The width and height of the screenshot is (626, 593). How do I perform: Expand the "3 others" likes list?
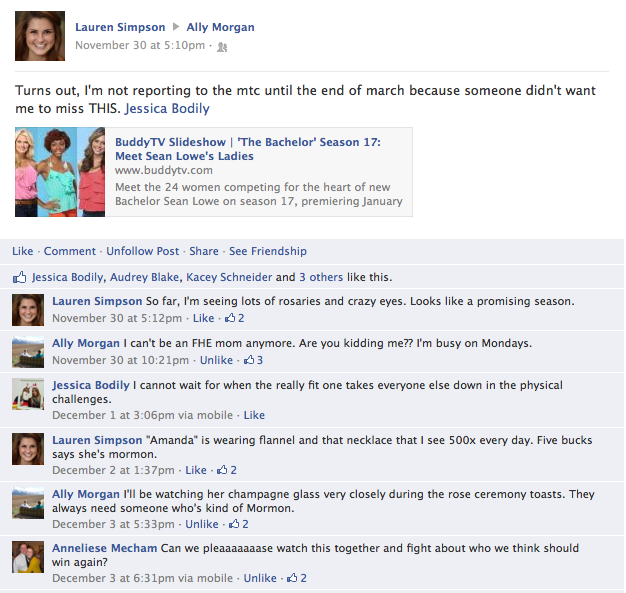[x=321, y=277]
